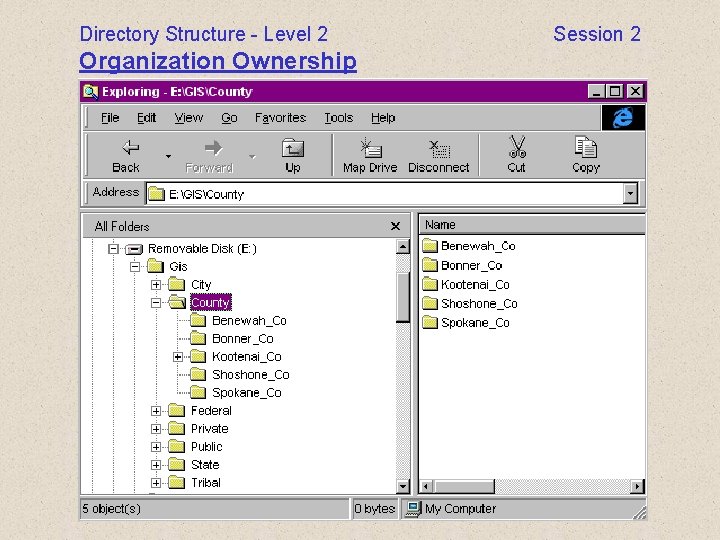This screenshot has height=540, width=720.
Task: Maximize the Exploring window
Action: tap(614, 91)
